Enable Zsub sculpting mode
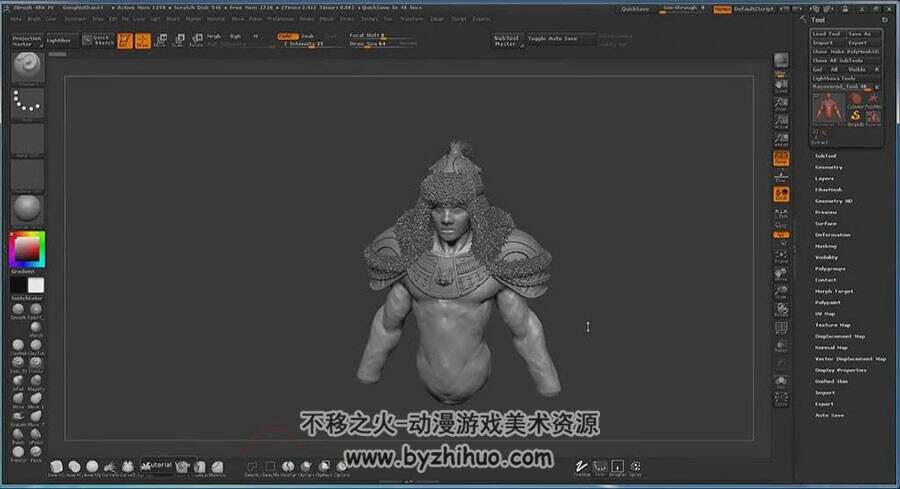Image resolution: width=900 pixels, height=489 pixels. coord(308,36)
